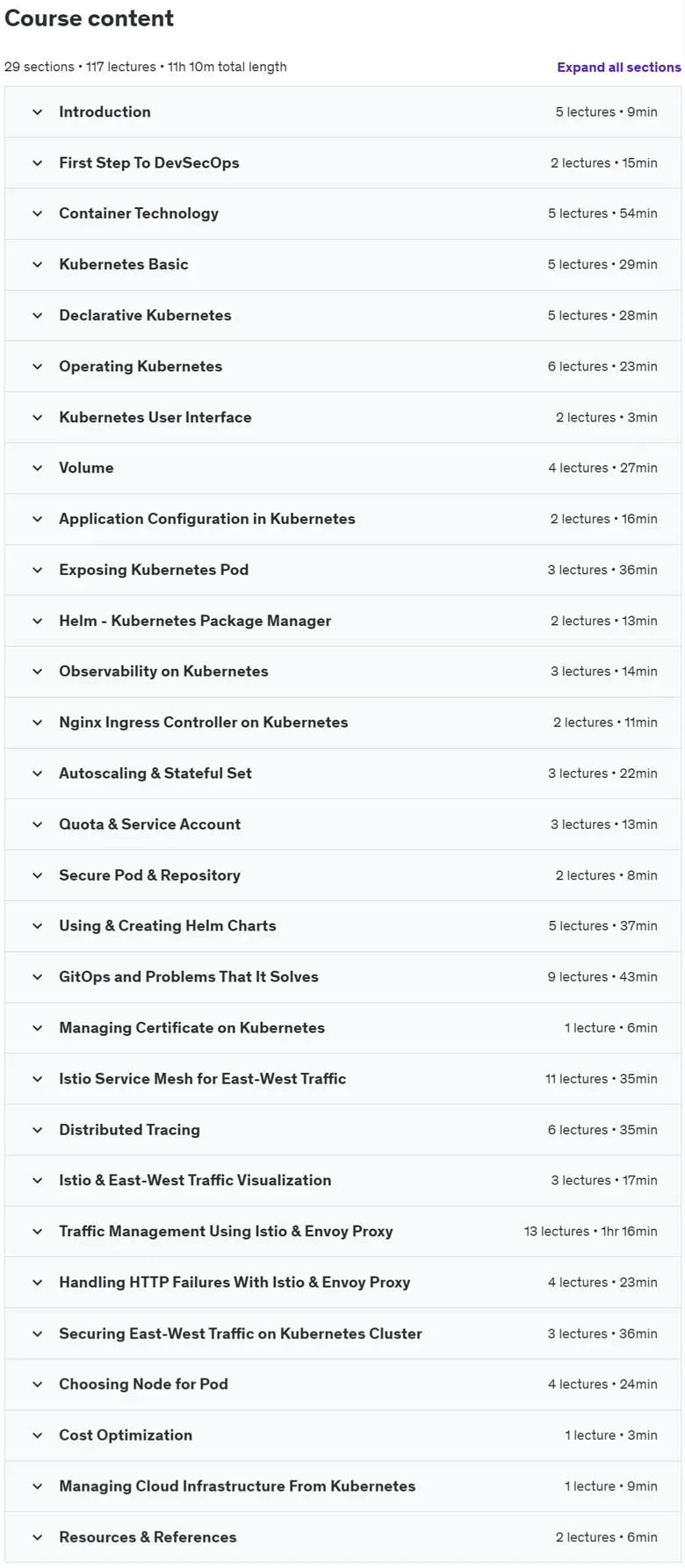Select the Kubernetes User Interface section title
685x1568 pixels.
click(x=155, y=417)
